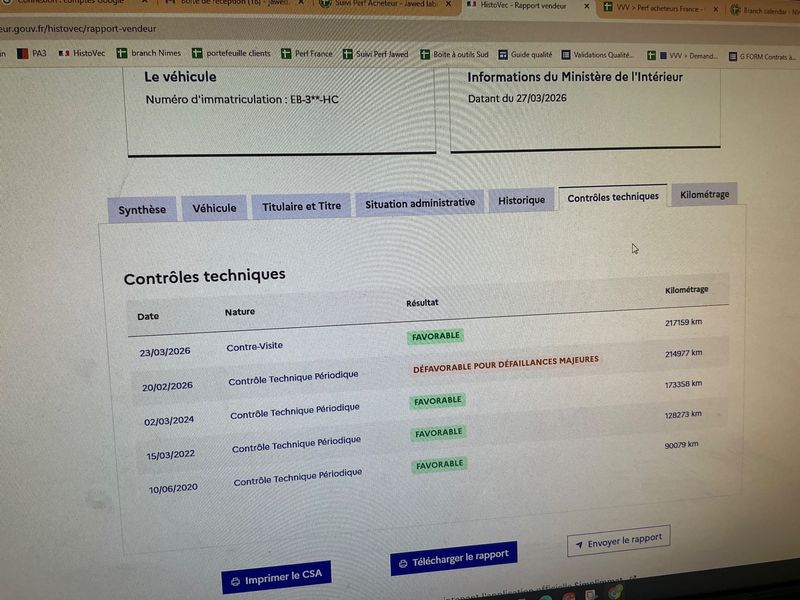800x600 pixels.
Task: Open the Synthèse tab
Action: (142, 210)
